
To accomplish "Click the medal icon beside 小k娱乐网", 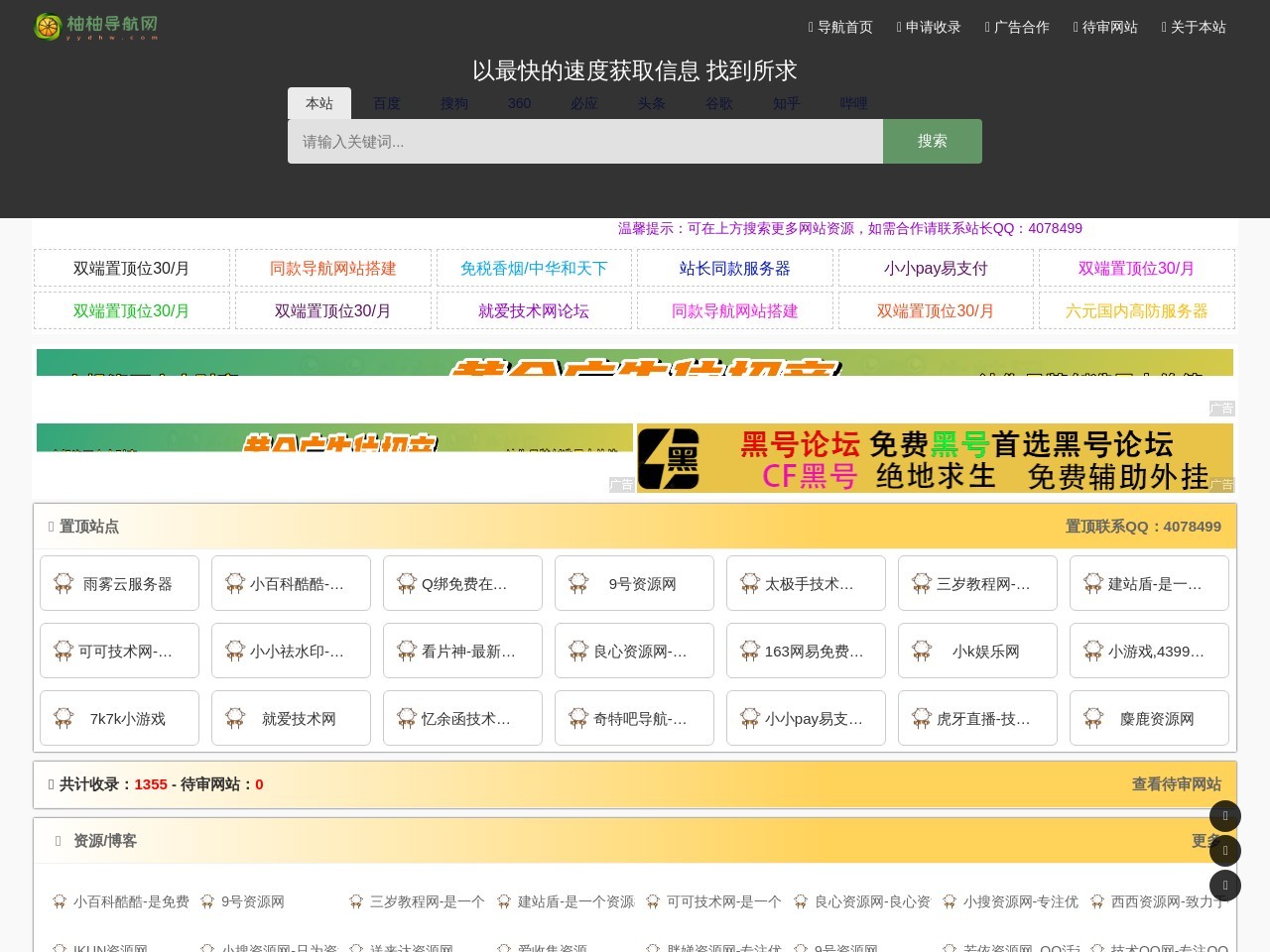I will [x=922, y=651].
